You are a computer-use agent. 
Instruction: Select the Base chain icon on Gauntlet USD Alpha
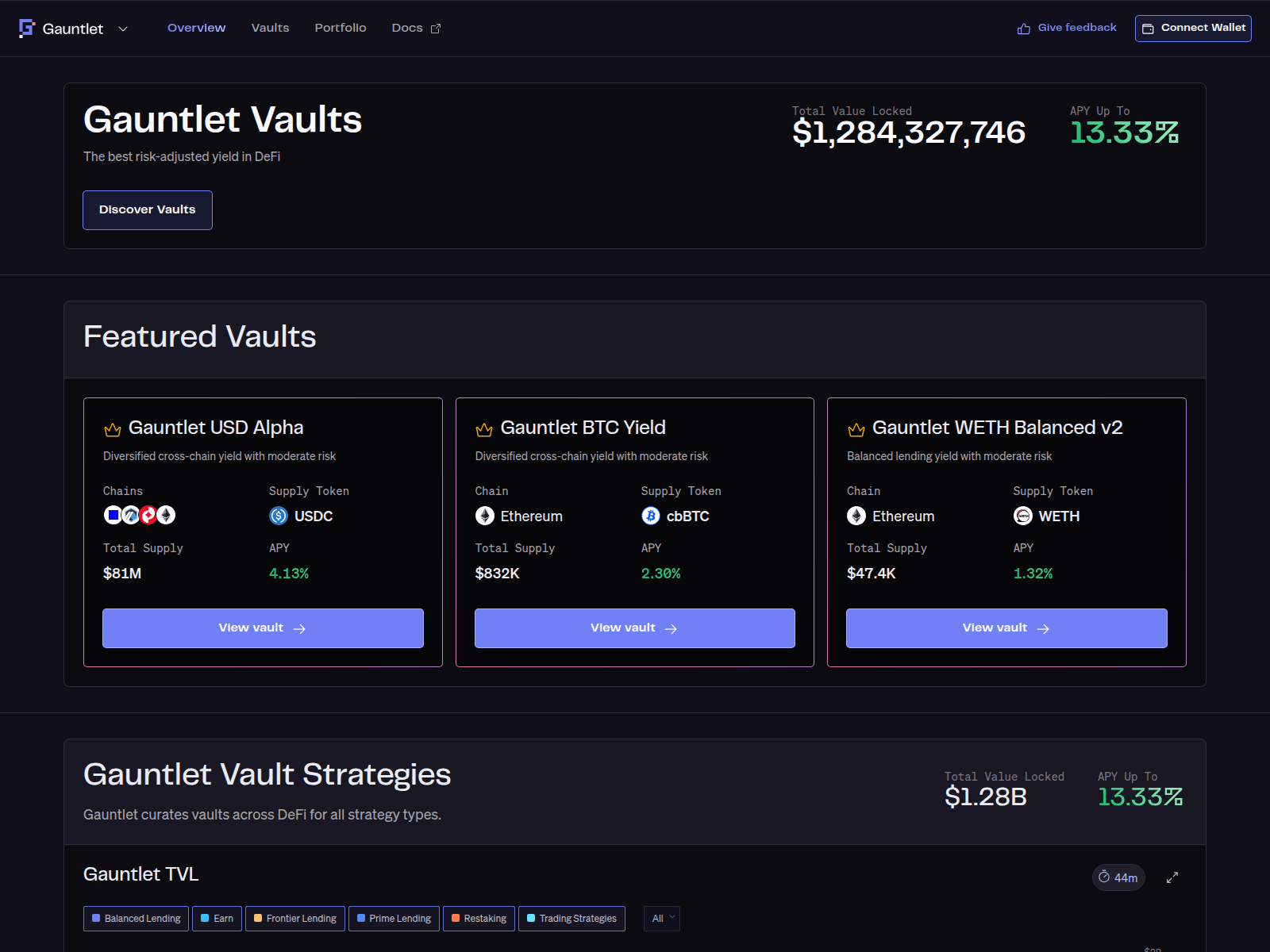[x=113, y=516]
